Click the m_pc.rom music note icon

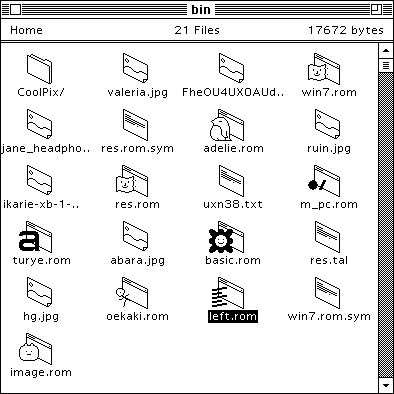pos(324,181)
